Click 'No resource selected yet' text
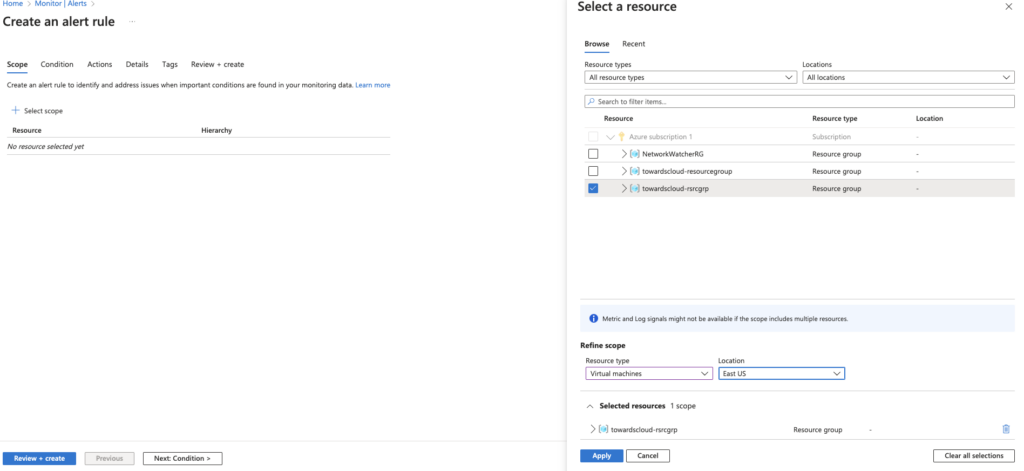Viewport: 1024px width, 471px height. pos(45,147)
